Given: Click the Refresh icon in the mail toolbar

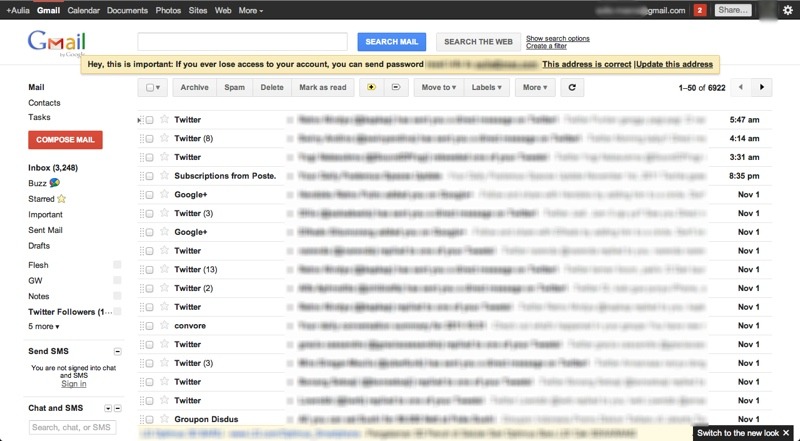Looking at the screenshot, I should tap(572, 88).
